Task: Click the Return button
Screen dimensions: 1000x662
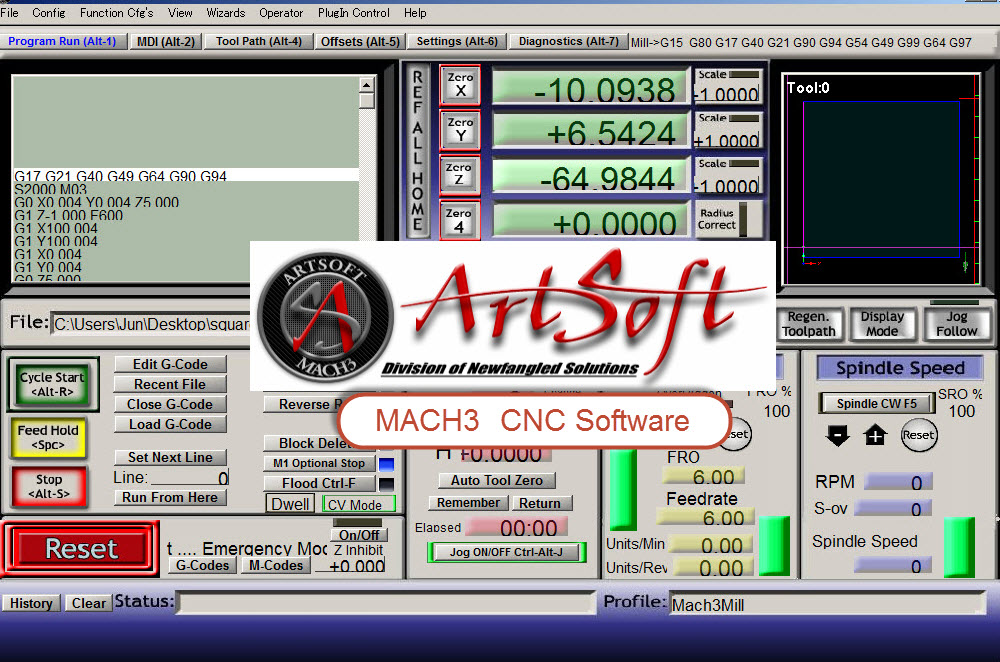Action: [x=540, y=503]
